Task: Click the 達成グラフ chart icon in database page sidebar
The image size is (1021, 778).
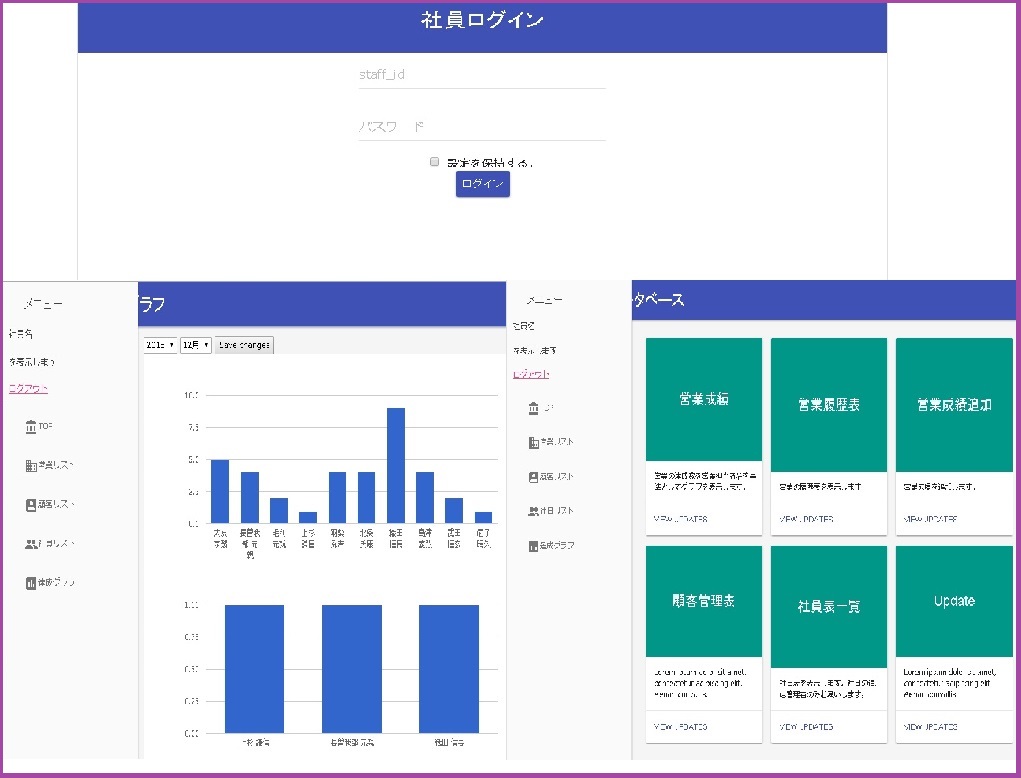Action: (x=533, y=546)
